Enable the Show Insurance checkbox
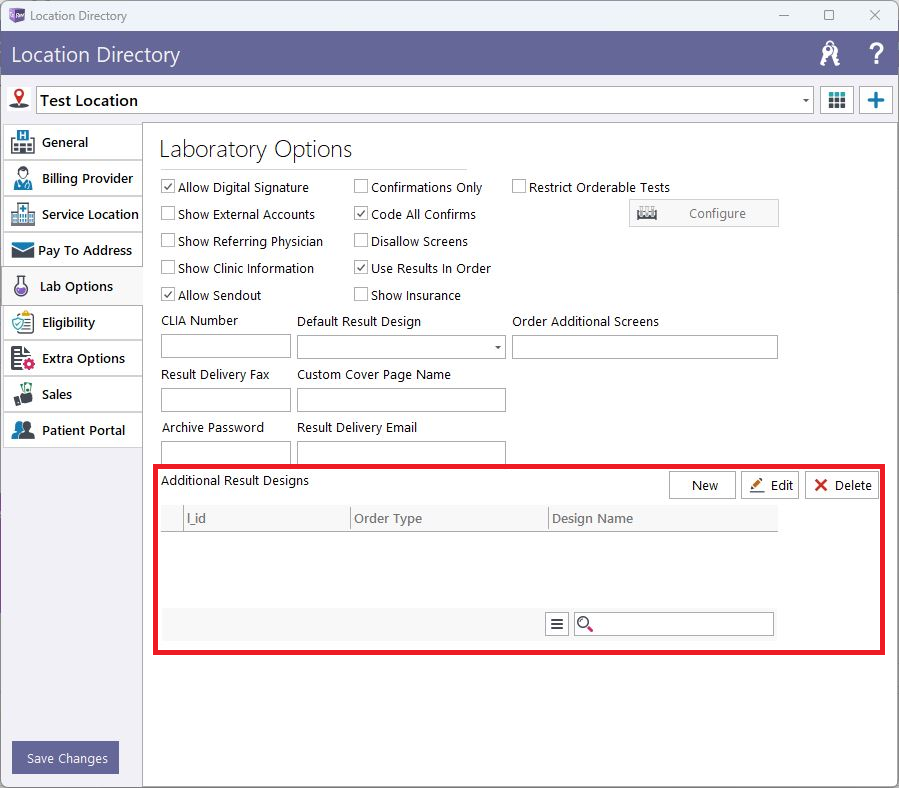Screen dimensions: 899x788 pyautogui.click(x=361, y=295)
